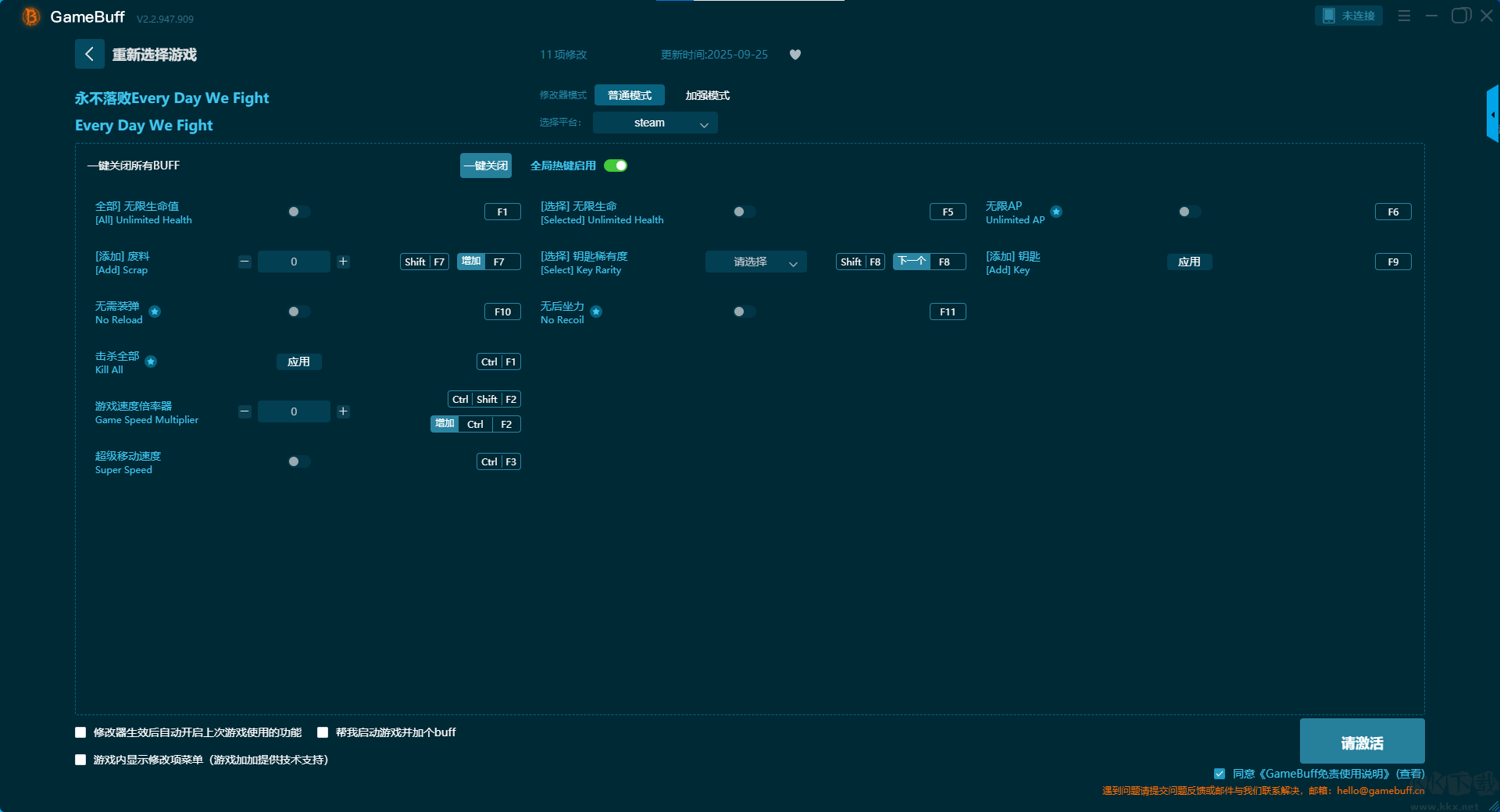Screen dimensions: 1500x812
Task: Click the Shift F7 hotkey for Scrap
Action: [x=424, y=262]
